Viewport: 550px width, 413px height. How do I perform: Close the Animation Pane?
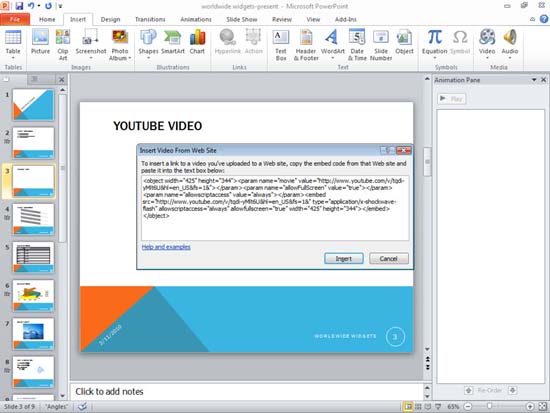point(543,80)
